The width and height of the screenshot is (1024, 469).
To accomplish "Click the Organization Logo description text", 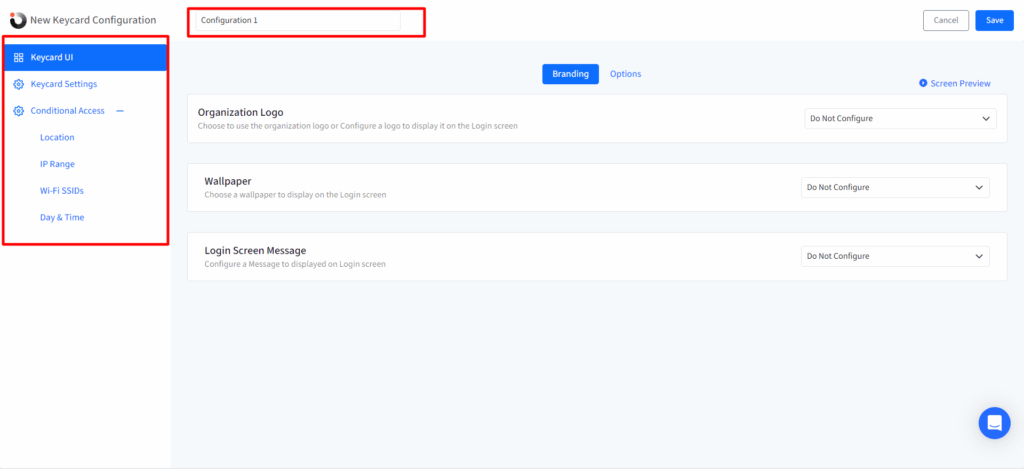I will pyautogui.click(x=358, y=126).
